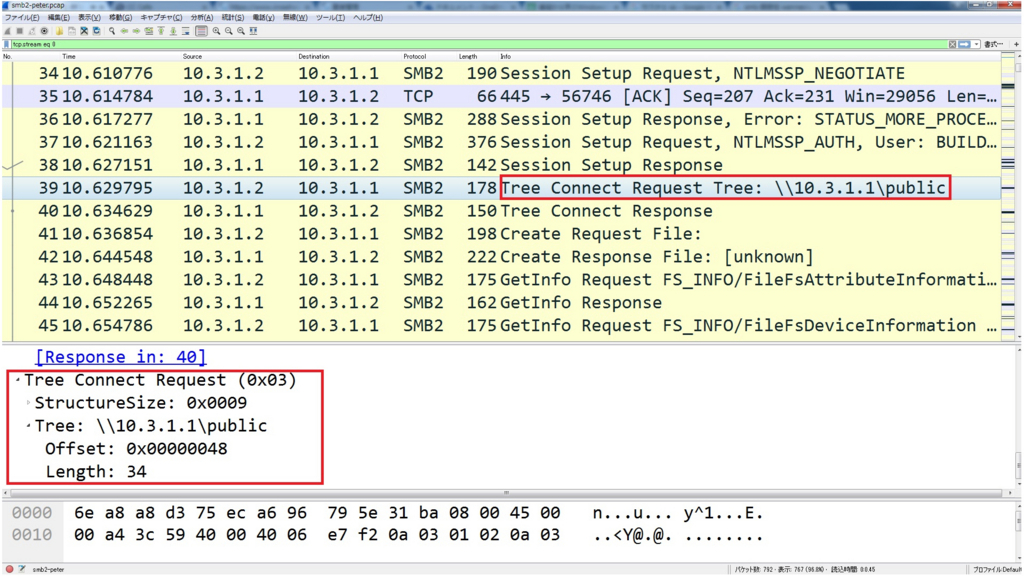Jump to the first packet icon
Screen dimensions: 1024x576
pos(161,31)
